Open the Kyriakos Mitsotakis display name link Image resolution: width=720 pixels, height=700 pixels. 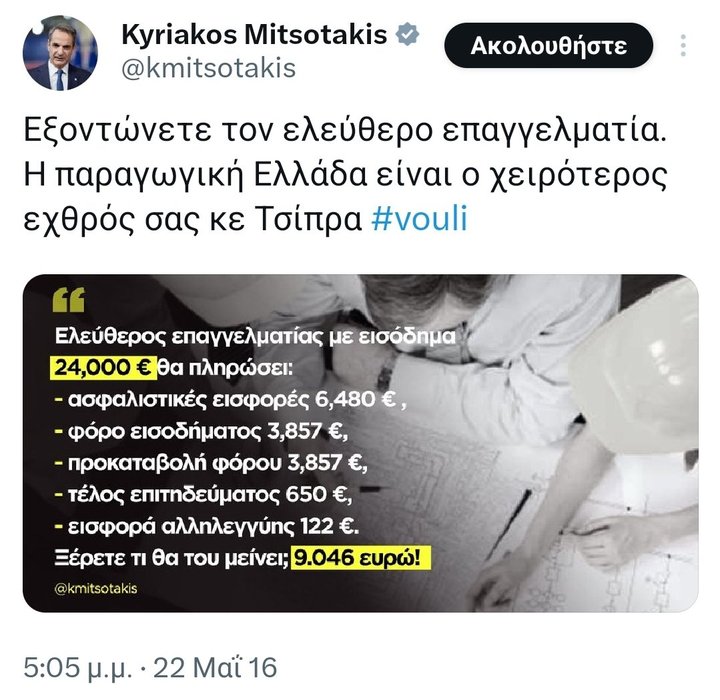tap(254, 34)
